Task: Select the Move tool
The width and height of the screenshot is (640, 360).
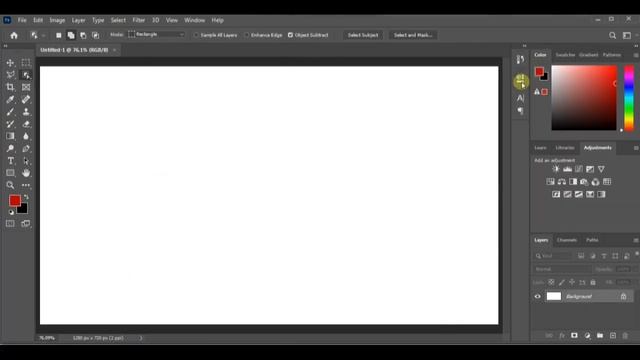Action: click(x=10, y=63)
